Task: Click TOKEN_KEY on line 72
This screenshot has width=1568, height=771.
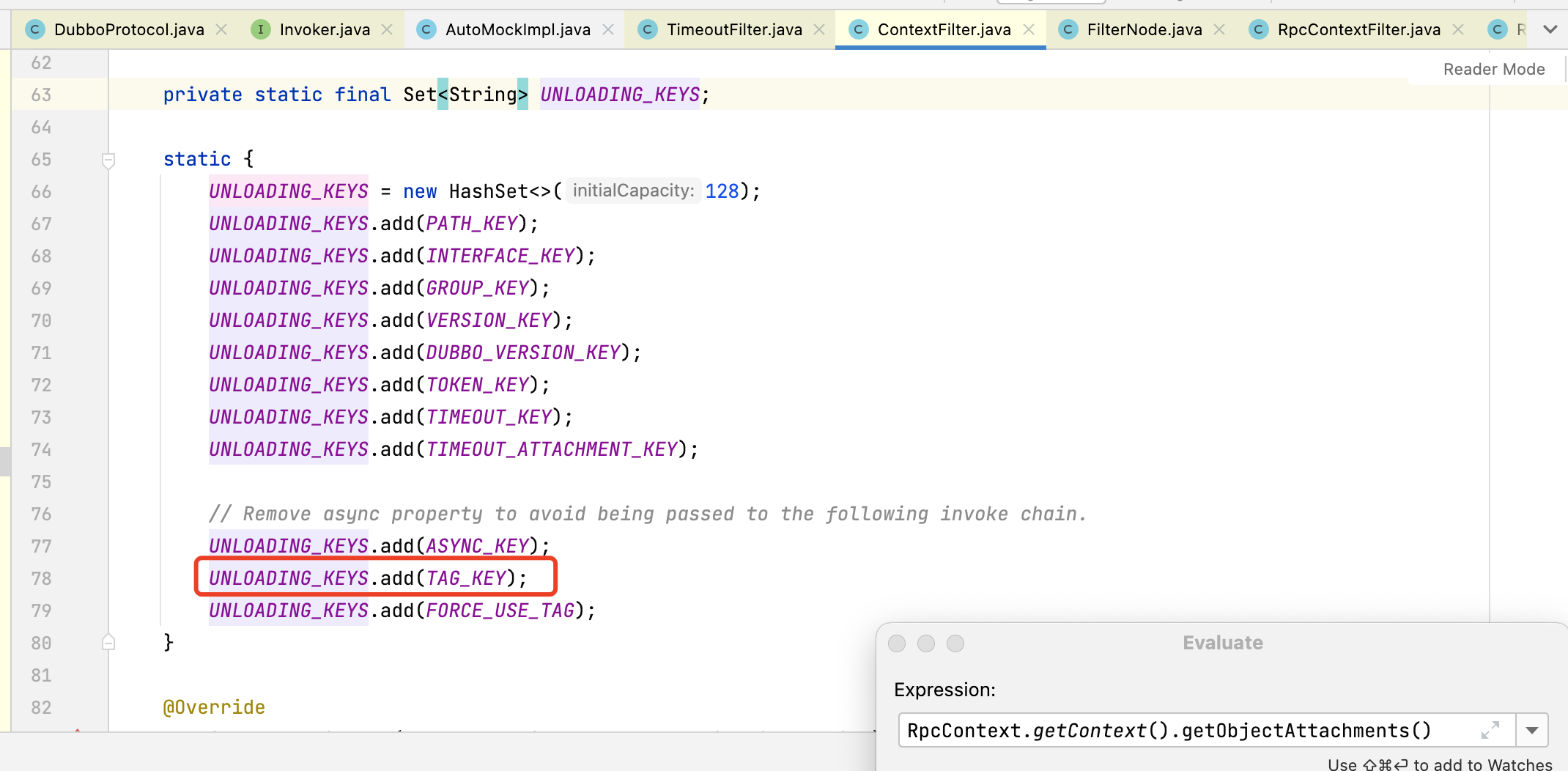Action: (478, 385)
